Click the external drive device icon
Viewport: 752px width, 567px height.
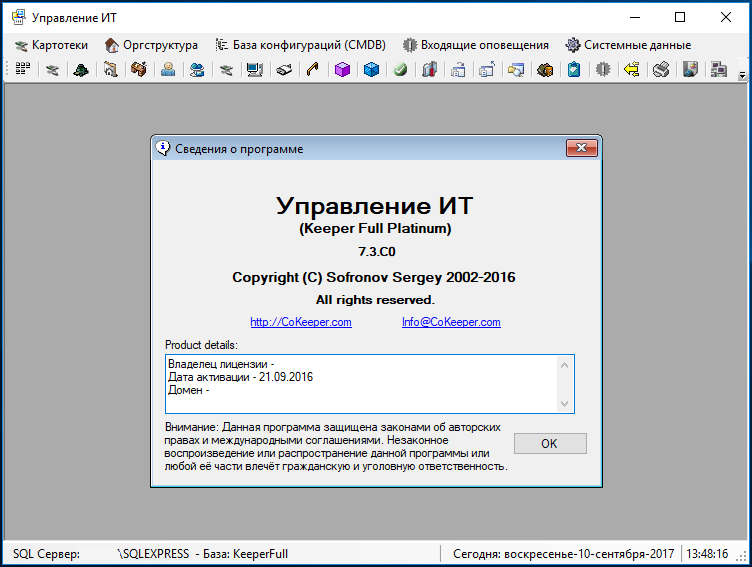pyautogui.click(x=284, y=70)
